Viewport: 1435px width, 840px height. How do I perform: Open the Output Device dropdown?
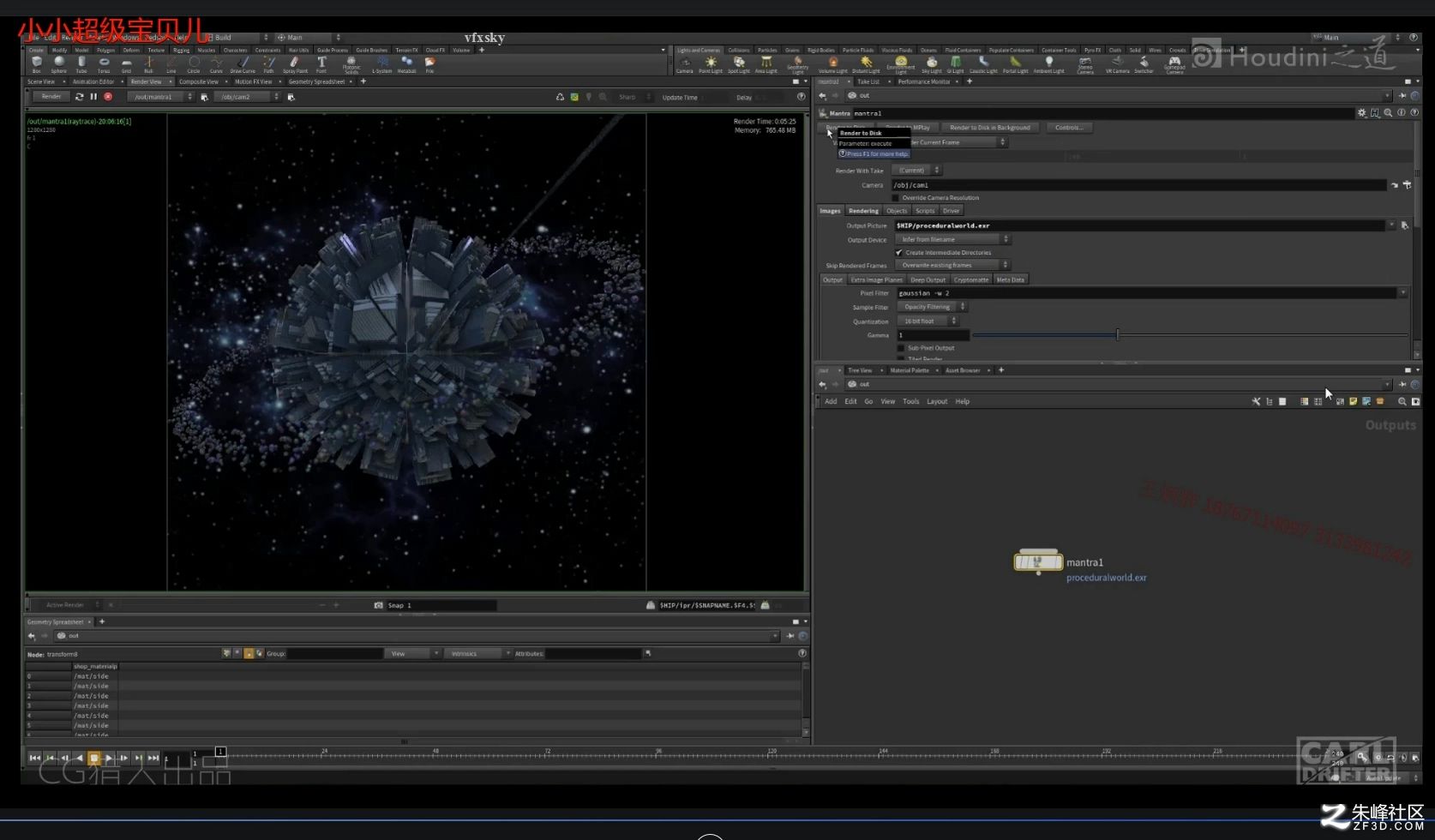point(954,240)
